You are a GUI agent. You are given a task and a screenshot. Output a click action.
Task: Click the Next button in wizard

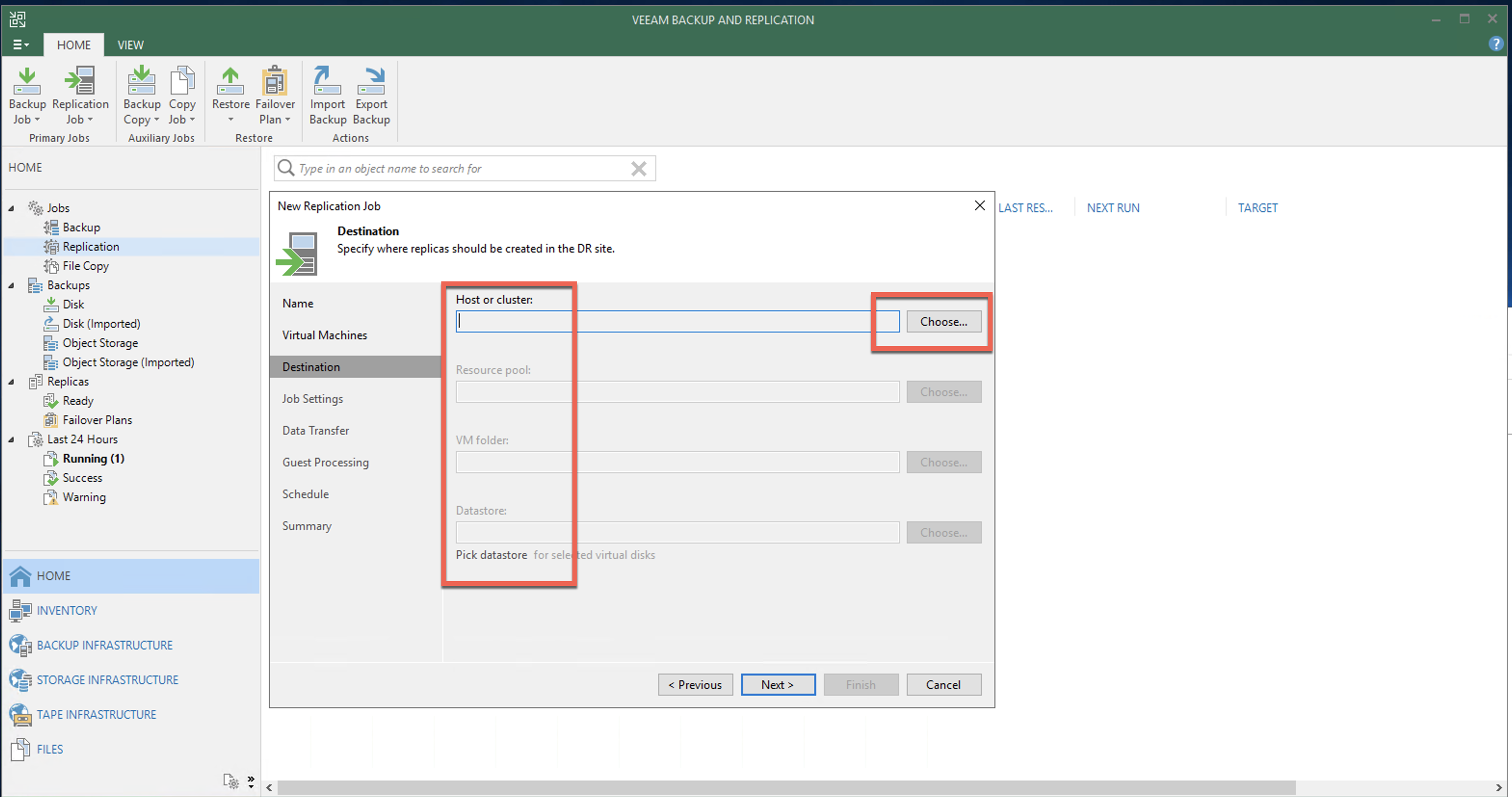[x=777, y=684]
